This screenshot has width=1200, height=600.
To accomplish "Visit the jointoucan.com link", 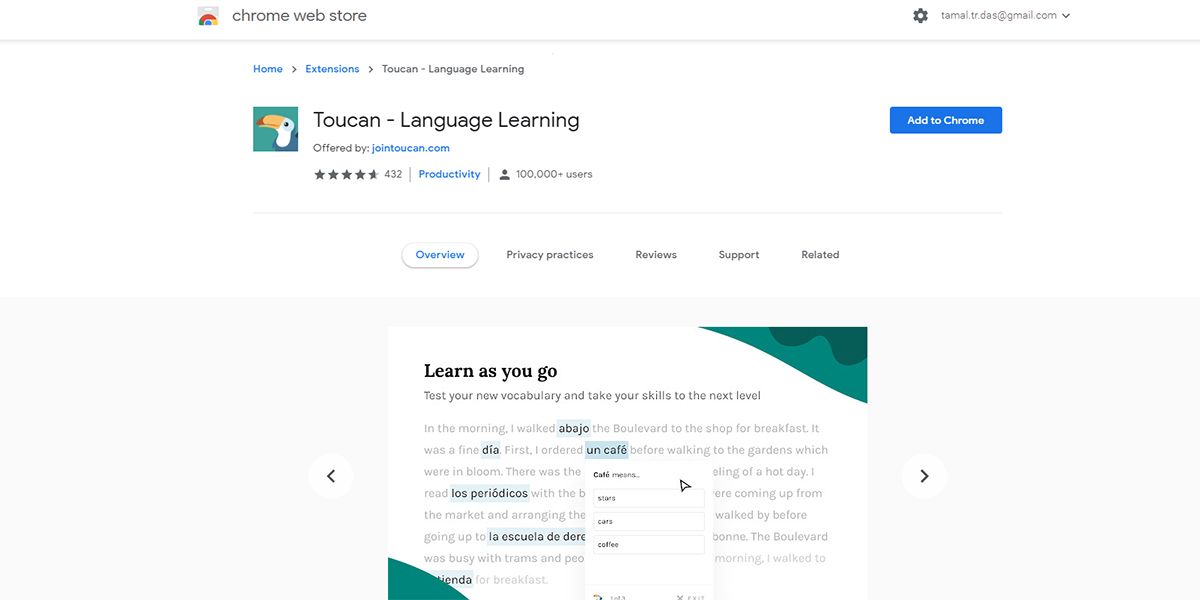I will click(411, 148).
